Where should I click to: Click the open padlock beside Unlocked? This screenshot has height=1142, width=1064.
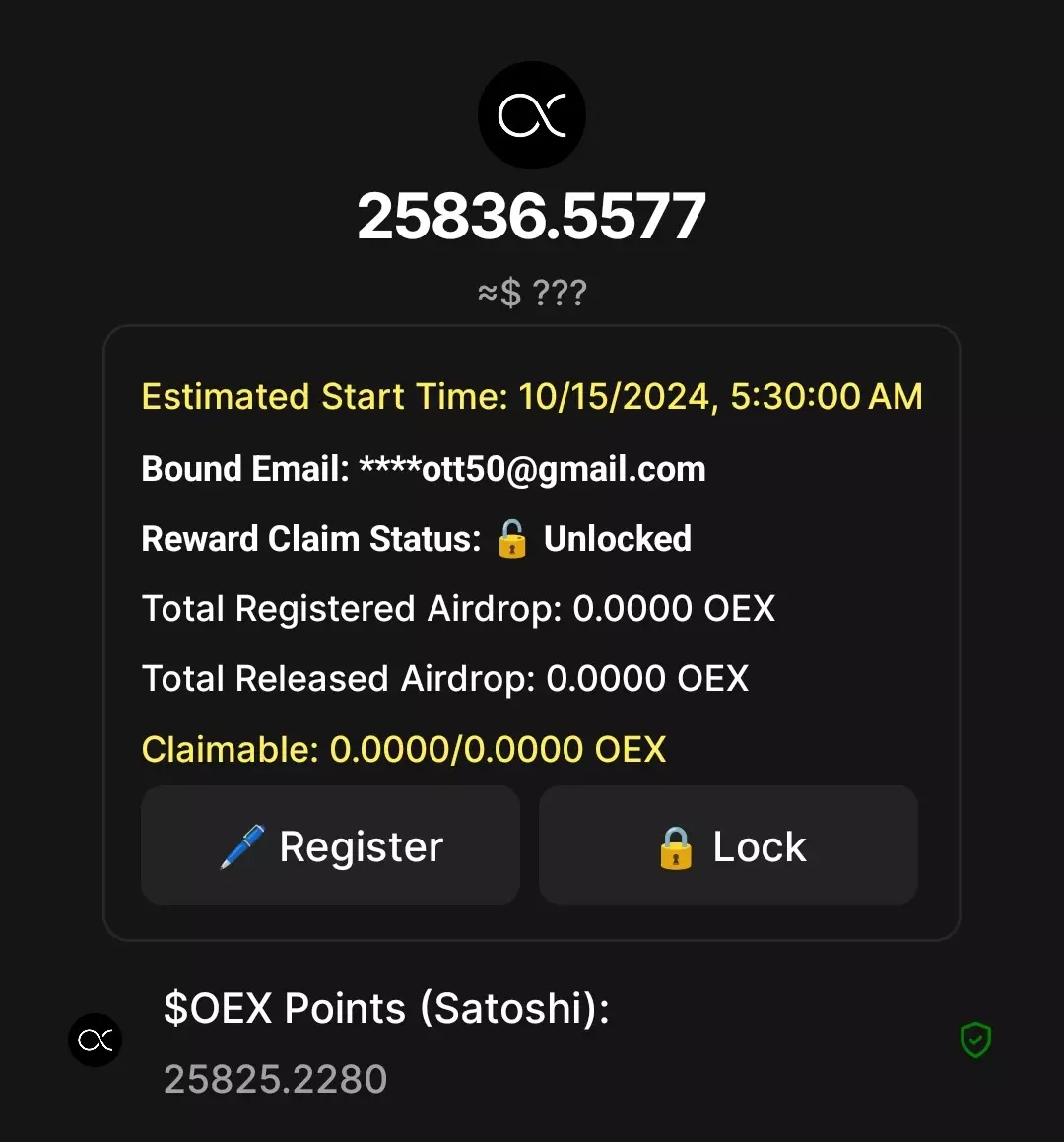tap(512, 539)
